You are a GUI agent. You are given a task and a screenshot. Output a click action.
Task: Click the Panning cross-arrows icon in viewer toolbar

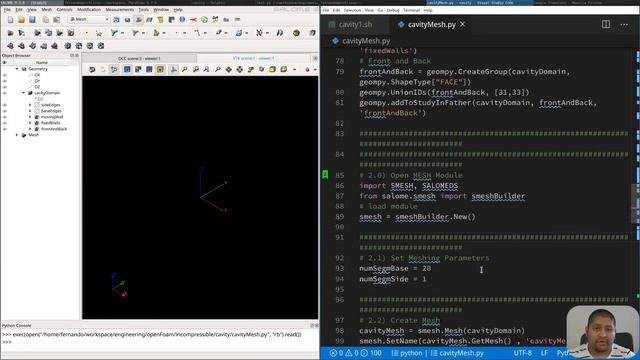pyautogui.click(x=229, y=69)
